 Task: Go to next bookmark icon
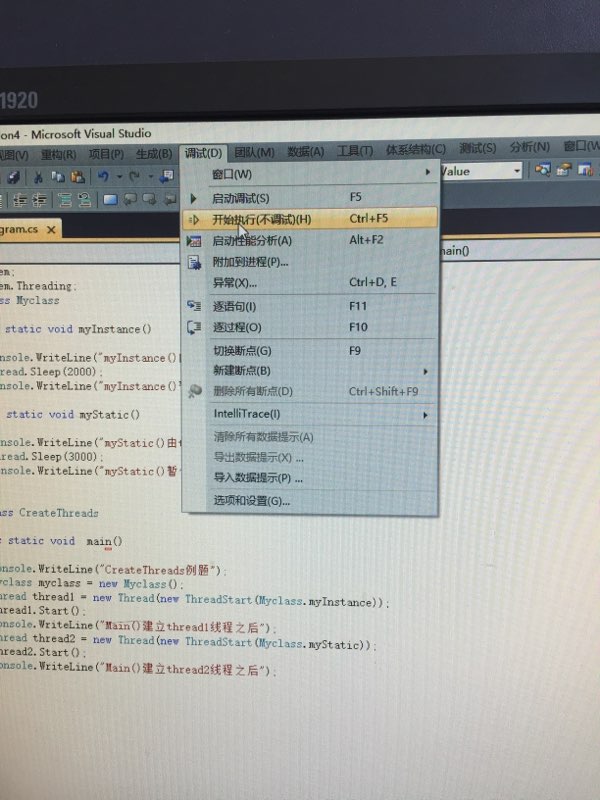[149, 199]
